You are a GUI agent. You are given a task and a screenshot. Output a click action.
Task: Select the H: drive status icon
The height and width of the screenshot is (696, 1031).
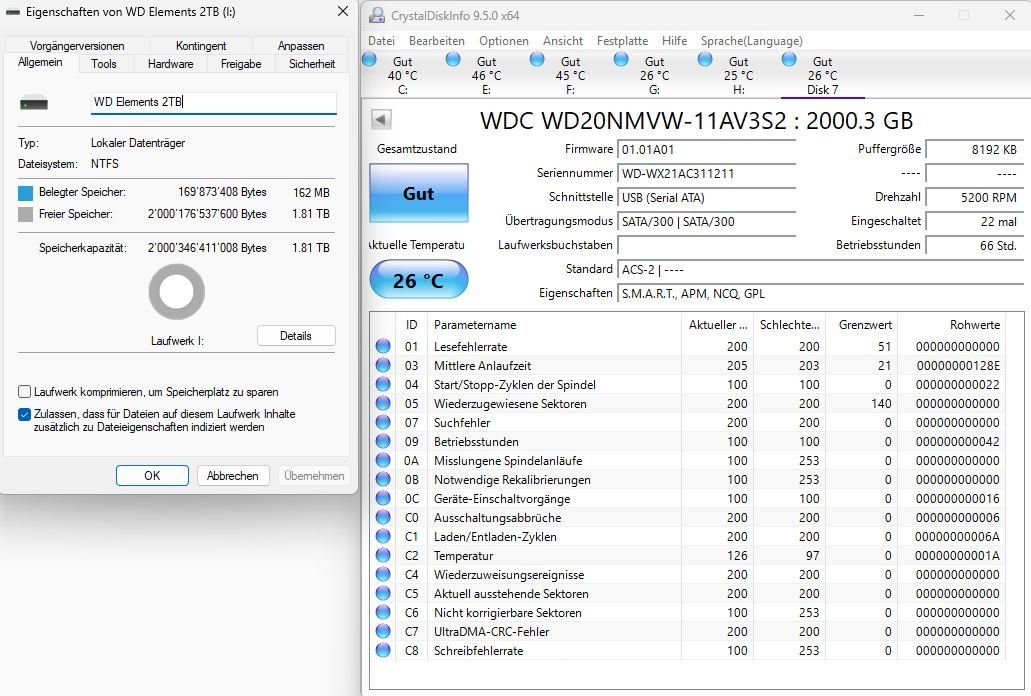click(x=705, y=60)
